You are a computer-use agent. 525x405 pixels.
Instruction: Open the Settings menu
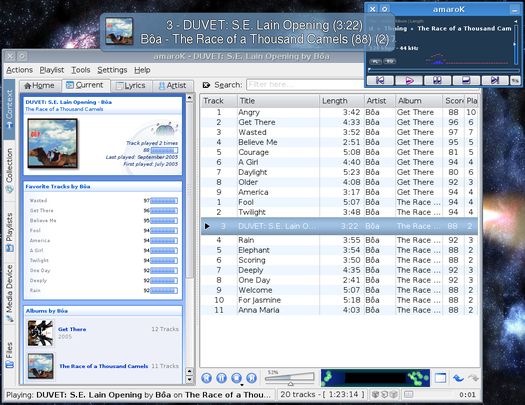coord(112,70)
